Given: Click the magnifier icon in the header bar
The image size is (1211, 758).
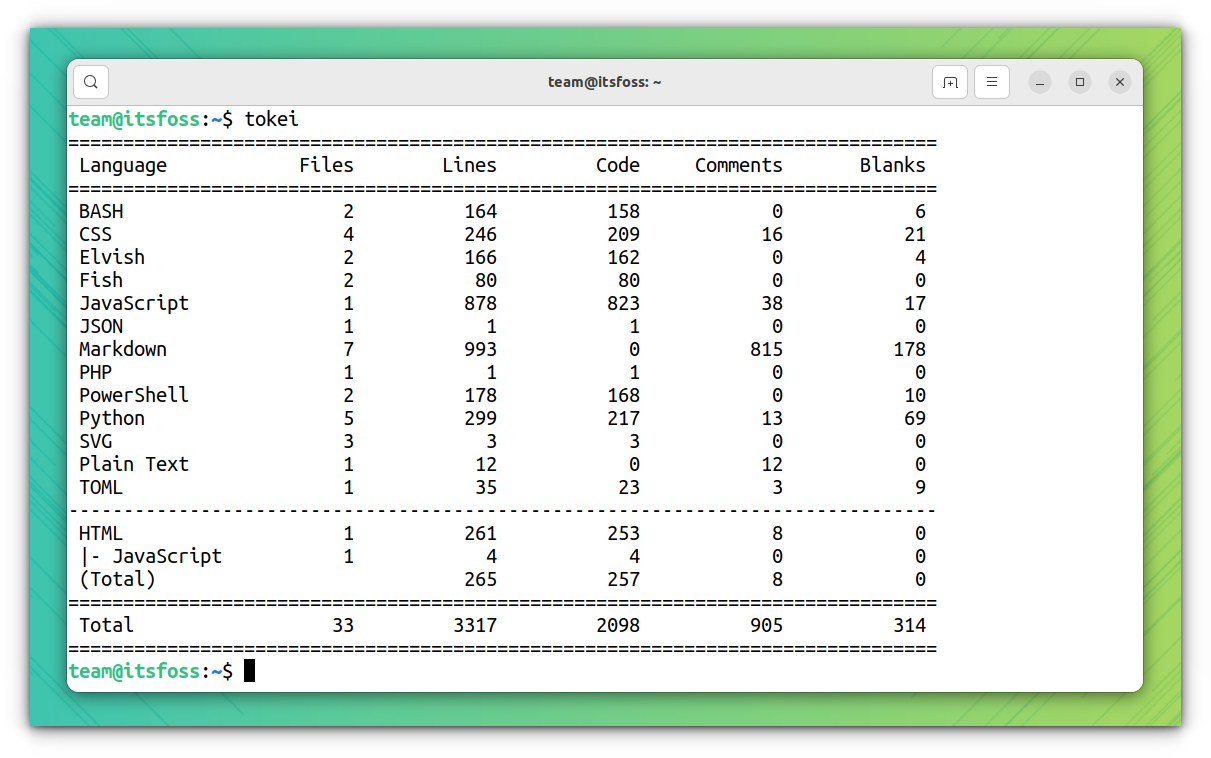Looking at the screenshot, I should coord(90,81).
